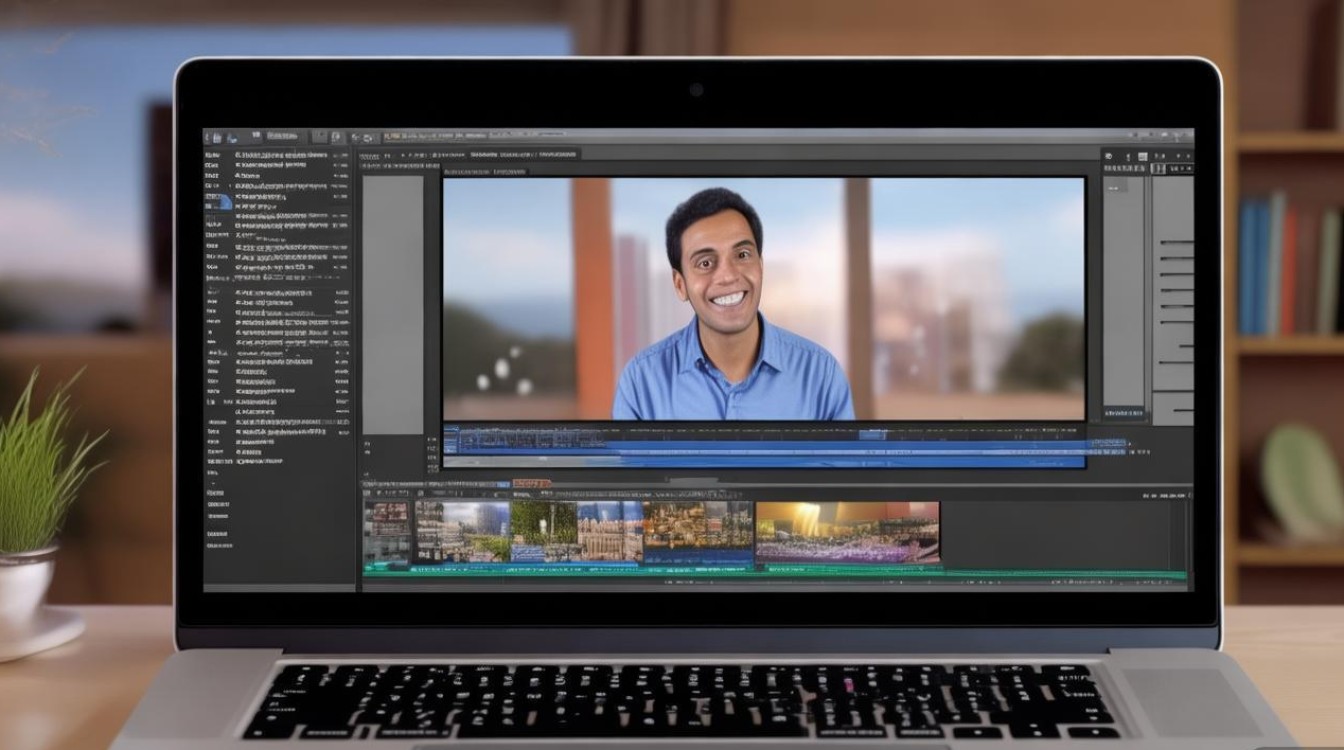The width and height of the screenshot is (1344, 750).
Task: Select the orange highlighted label above the timeline
Action: coord(532,484)
